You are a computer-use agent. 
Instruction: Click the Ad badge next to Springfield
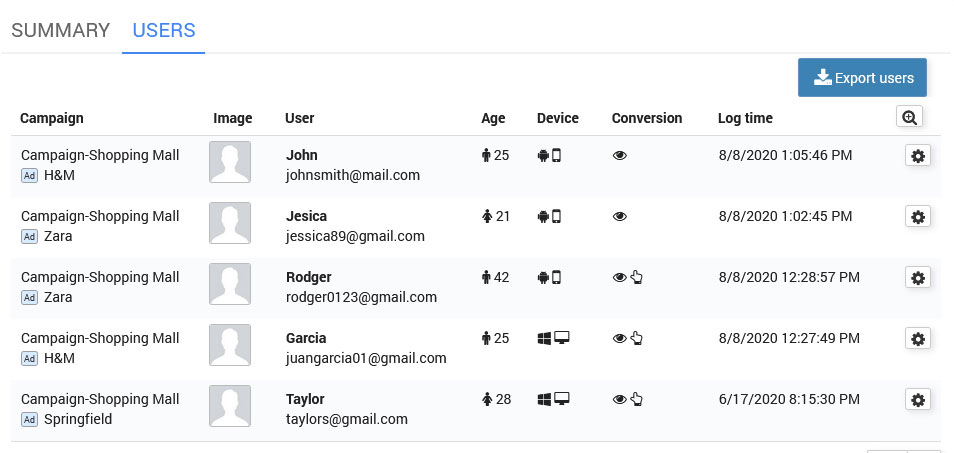pos(29,420)
